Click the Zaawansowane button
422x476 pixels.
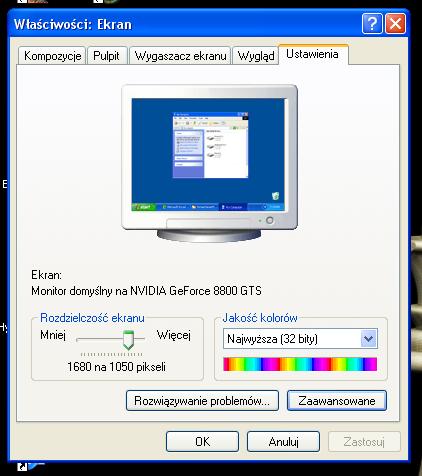[337, 400]
